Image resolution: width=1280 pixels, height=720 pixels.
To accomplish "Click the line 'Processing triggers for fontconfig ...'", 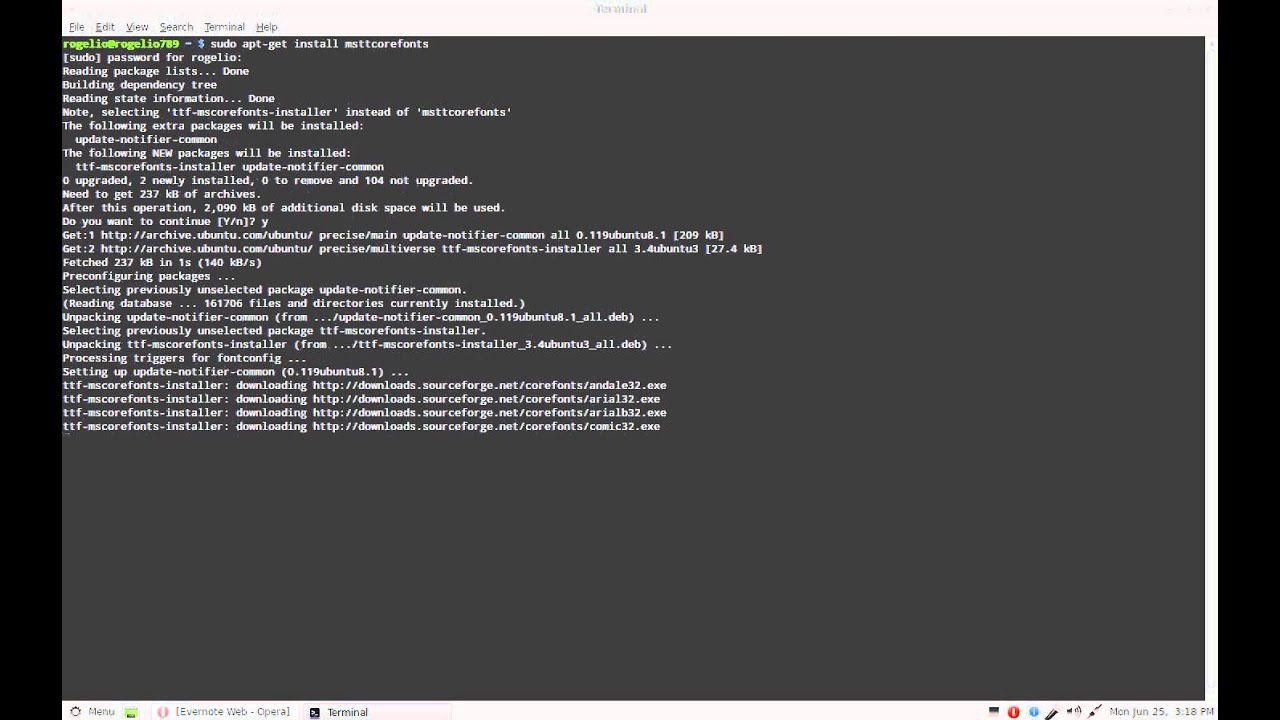I will (x=184, y=358).
